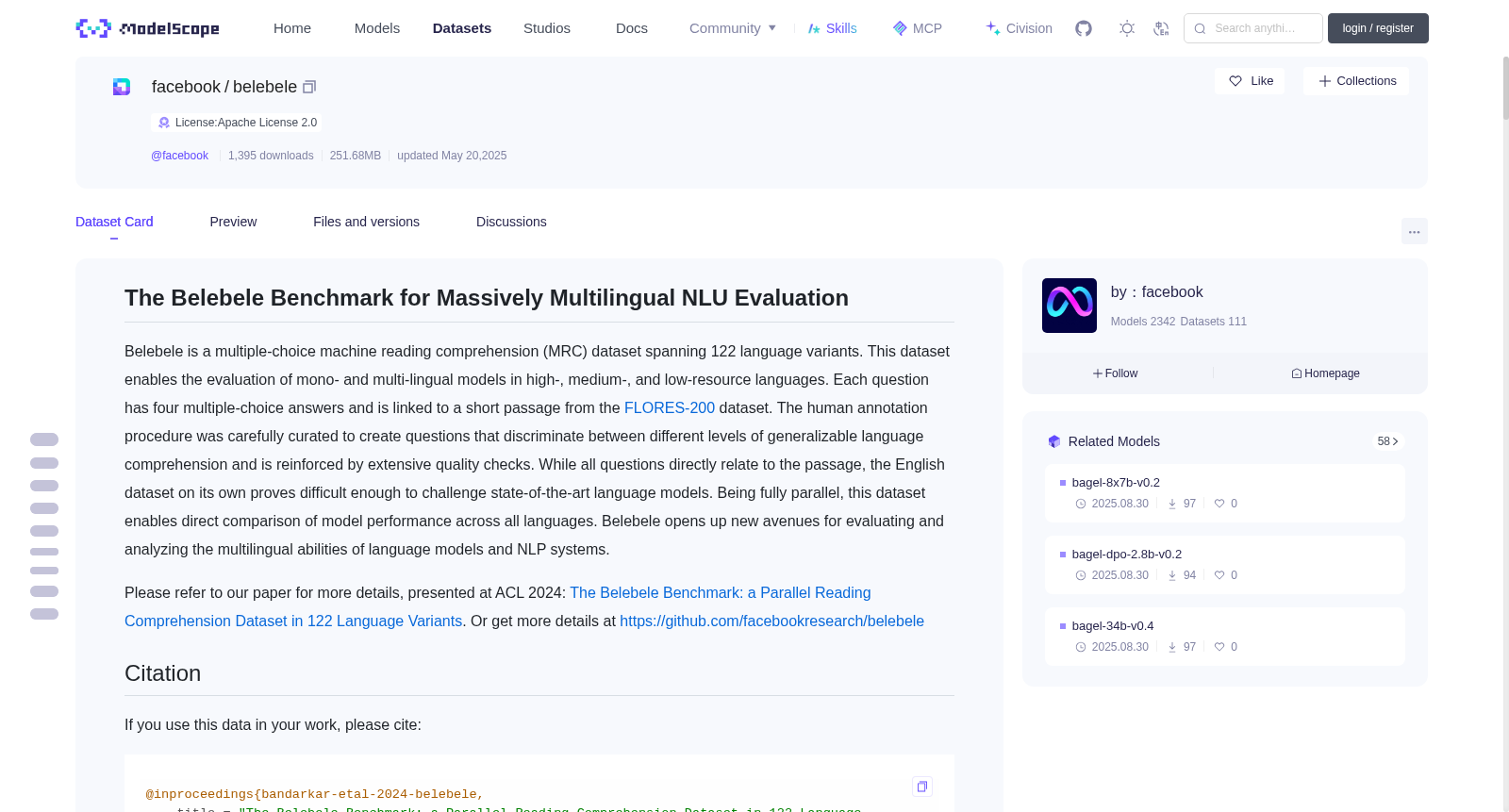The width and height of the screenshot is (1509, 812).
Task: Switch language with the translate icon
Action: click(1161, 28)
